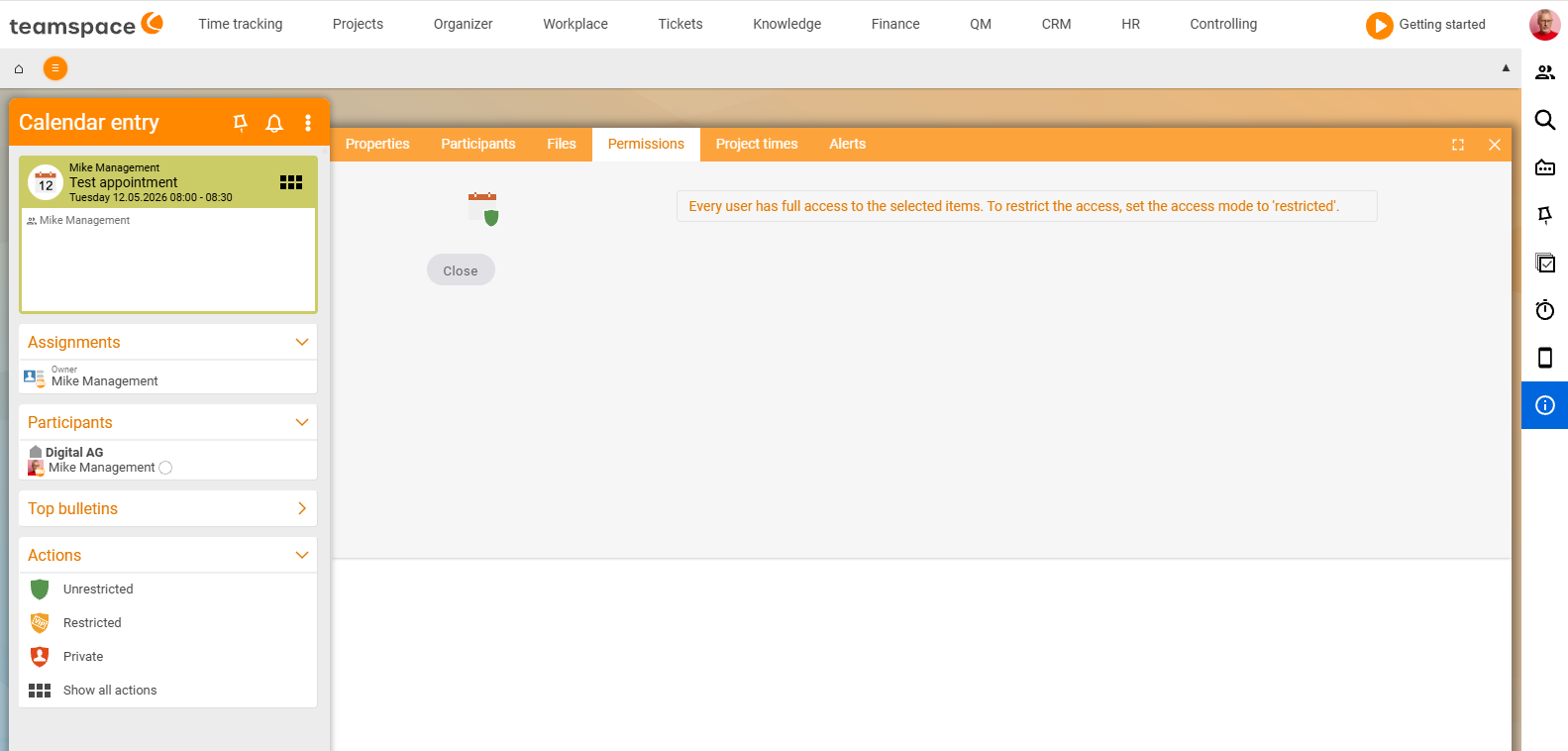This screenshot has height=751, width=1568.
Task: Open the mobile device sidebar icon
Action: [1545, 358]
